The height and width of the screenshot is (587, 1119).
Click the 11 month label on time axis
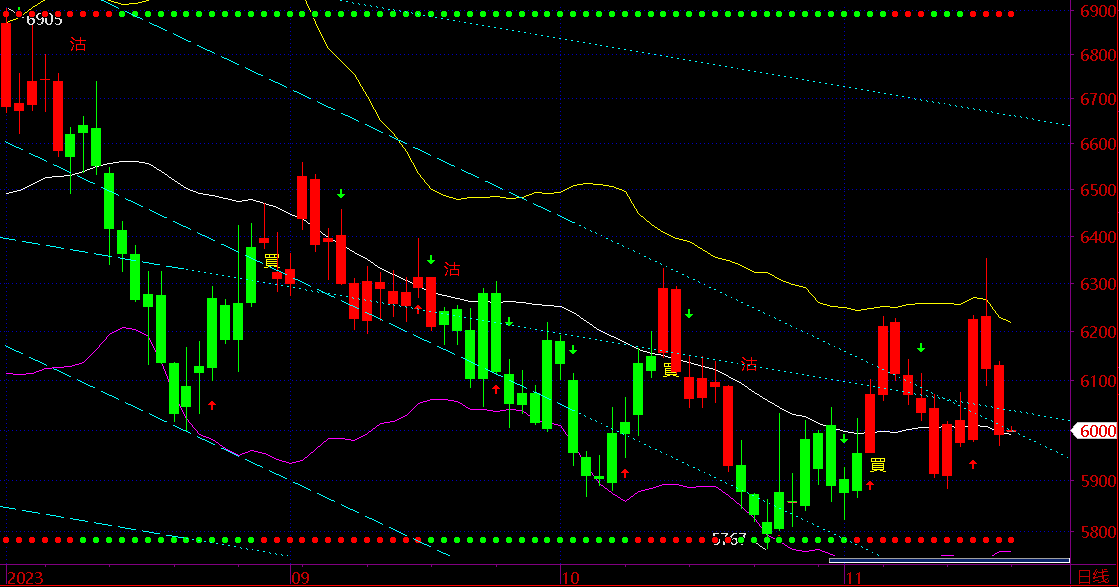[x=854, y=578]
